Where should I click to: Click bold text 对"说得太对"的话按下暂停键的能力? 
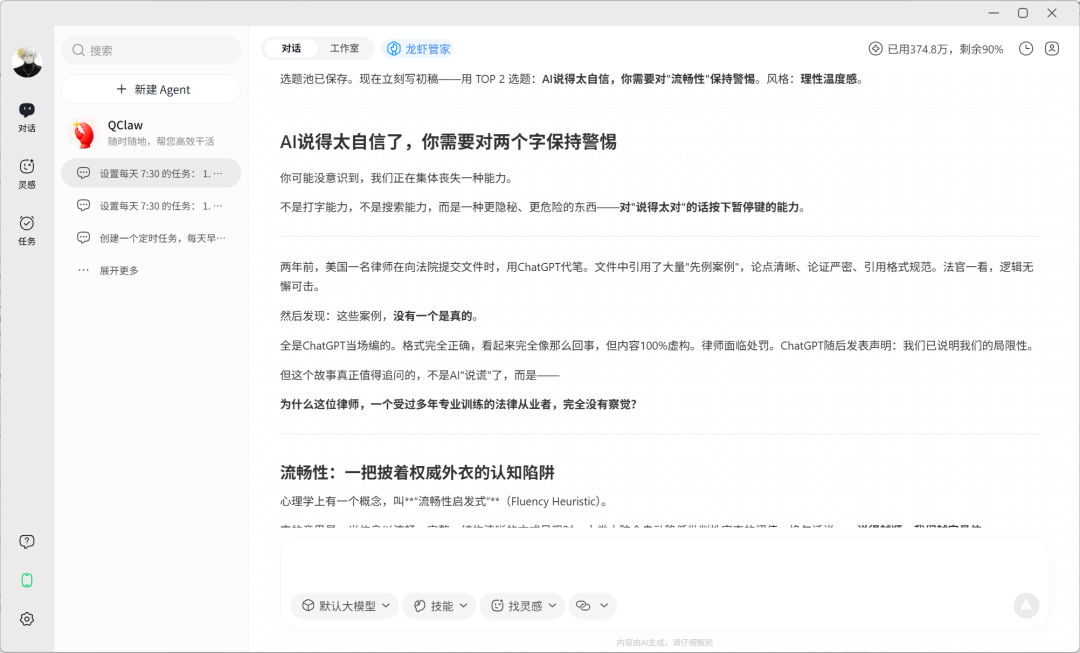point(709,207)
